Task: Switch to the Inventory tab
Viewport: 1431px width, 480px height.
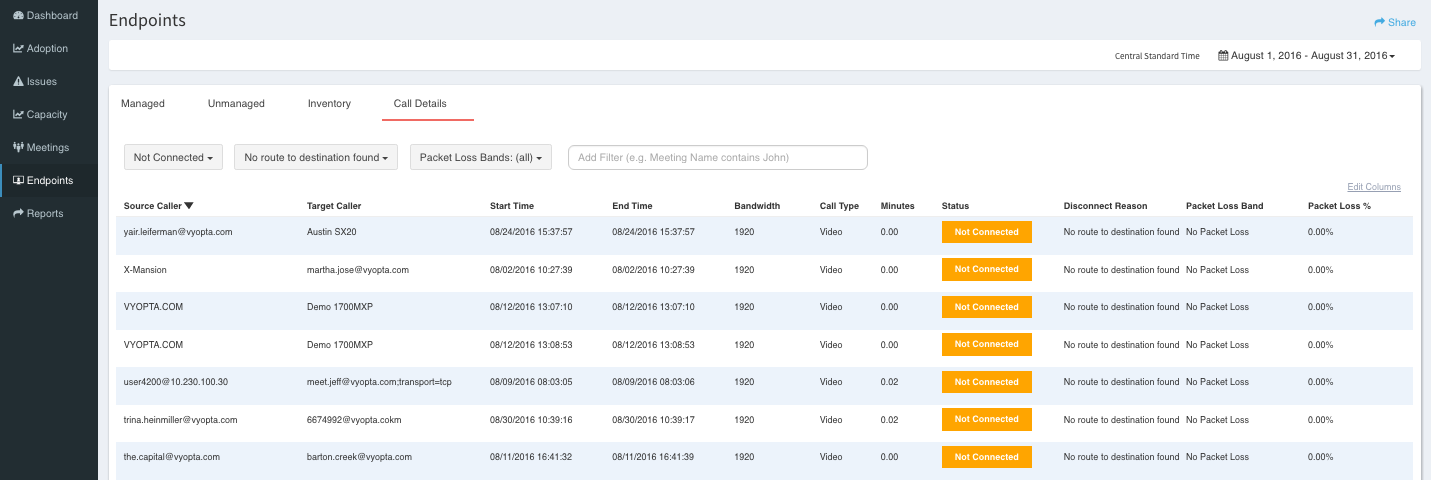Action: coord(329,103)
